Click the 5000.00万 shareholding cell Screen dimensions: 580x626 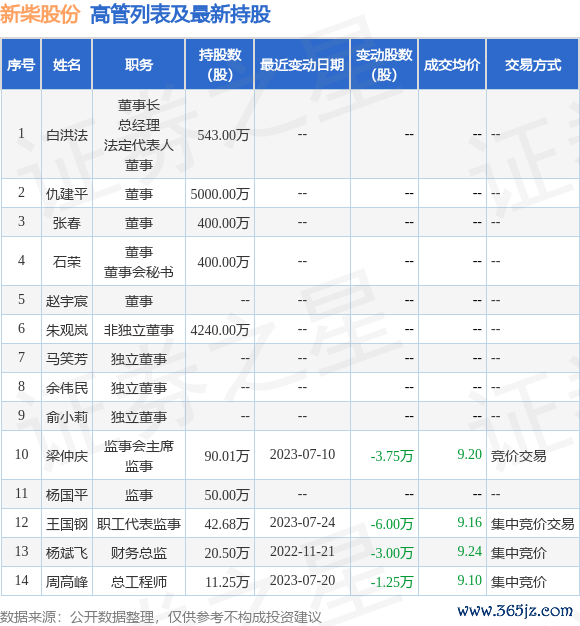pyautogui.click(x=220, y=194)
